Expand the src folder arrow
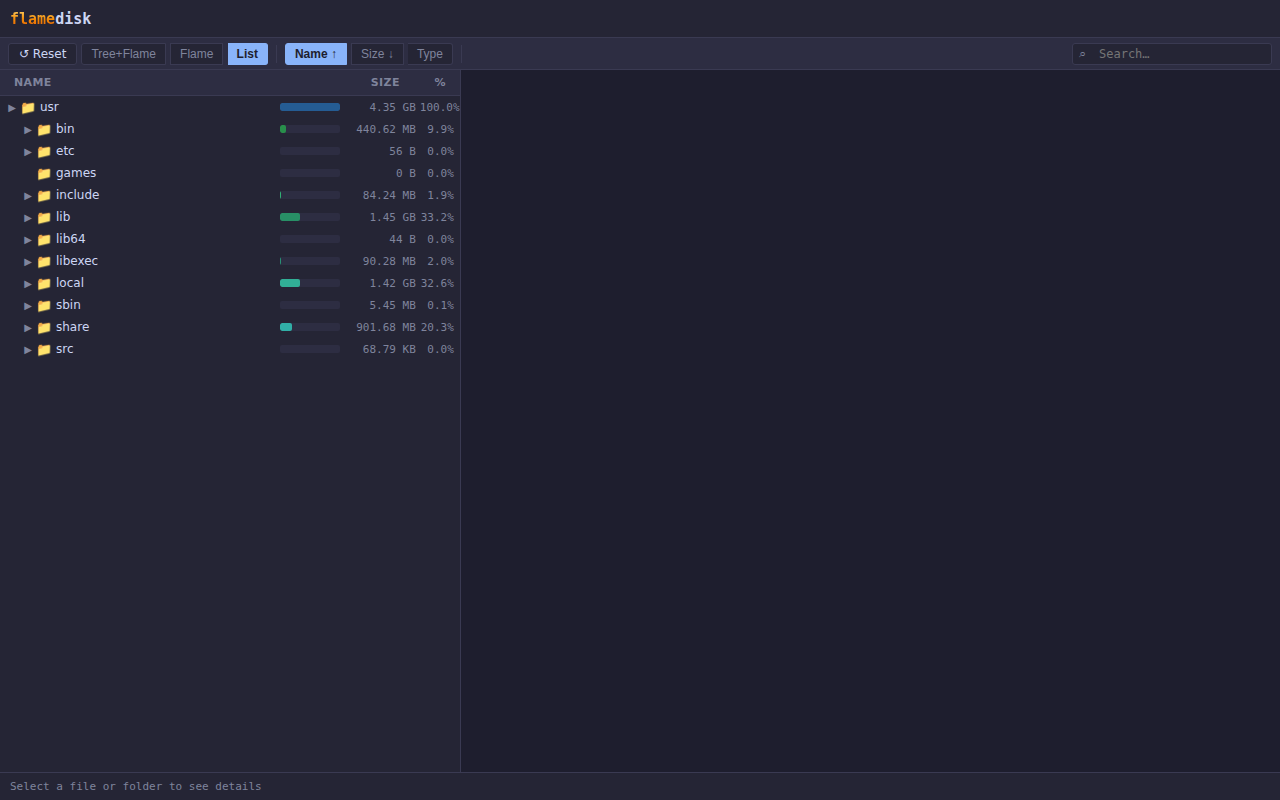The image size is (1280, 800). pyautogui.click(x=28, y=350)
